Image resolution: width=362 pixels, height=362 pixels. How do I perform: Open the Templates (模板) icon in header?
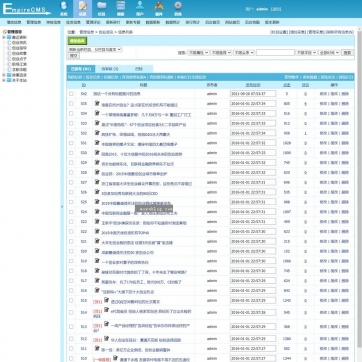[x=121, y=8]
